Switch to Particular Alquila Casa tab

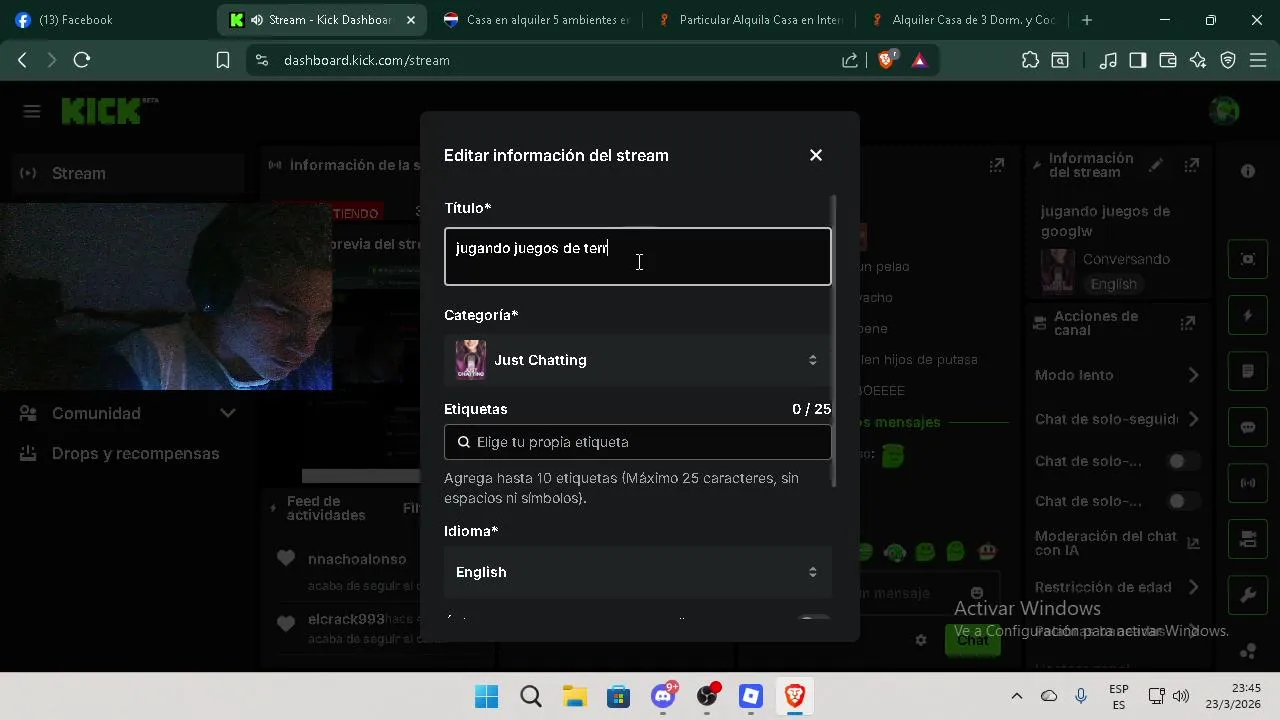click(x=750, y=20)
